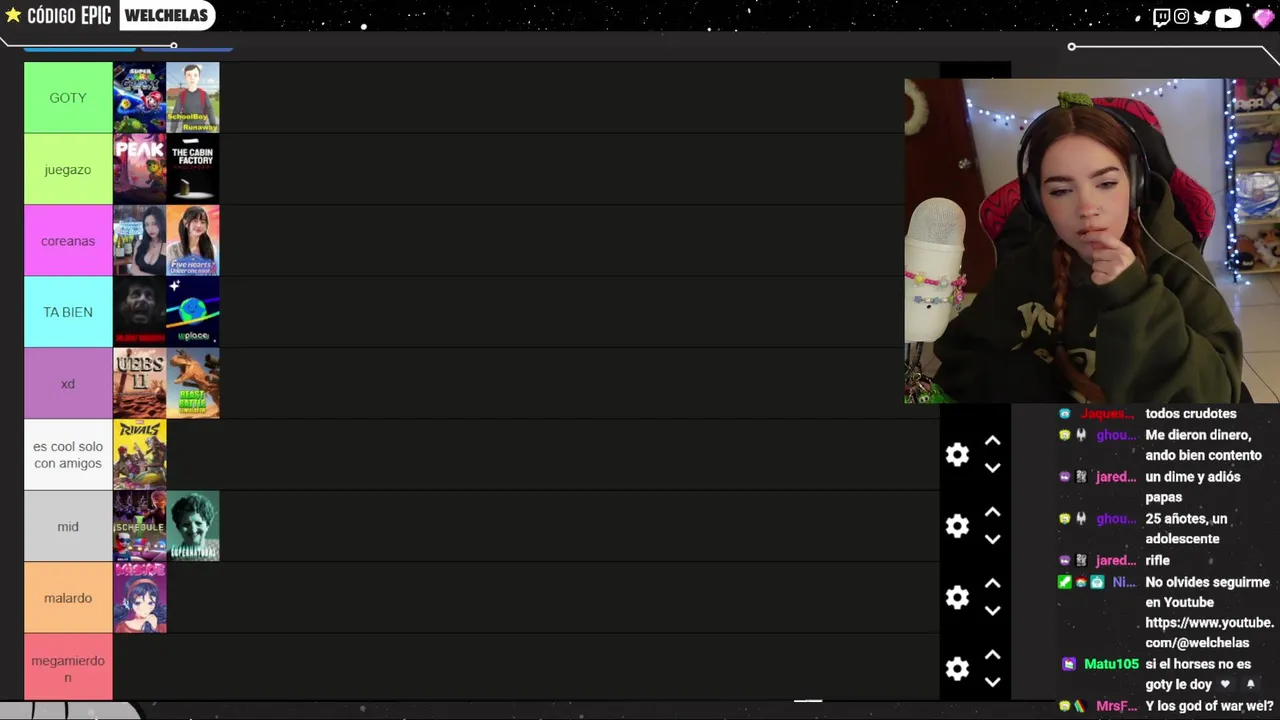Open settings gear for the megamierdon row

[x=957, y=669]
